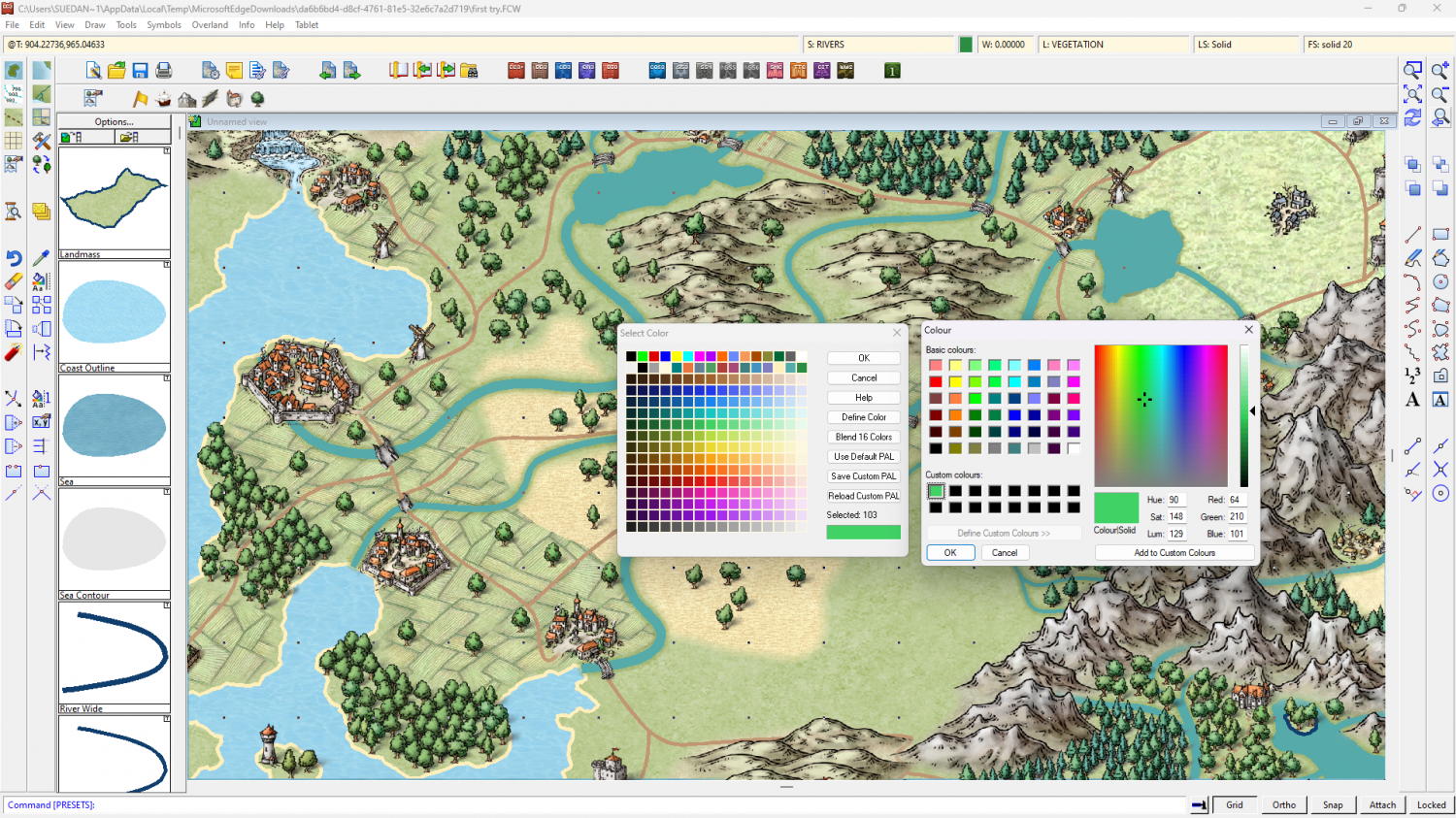Close the Select Color dialog

pos(897,333)
